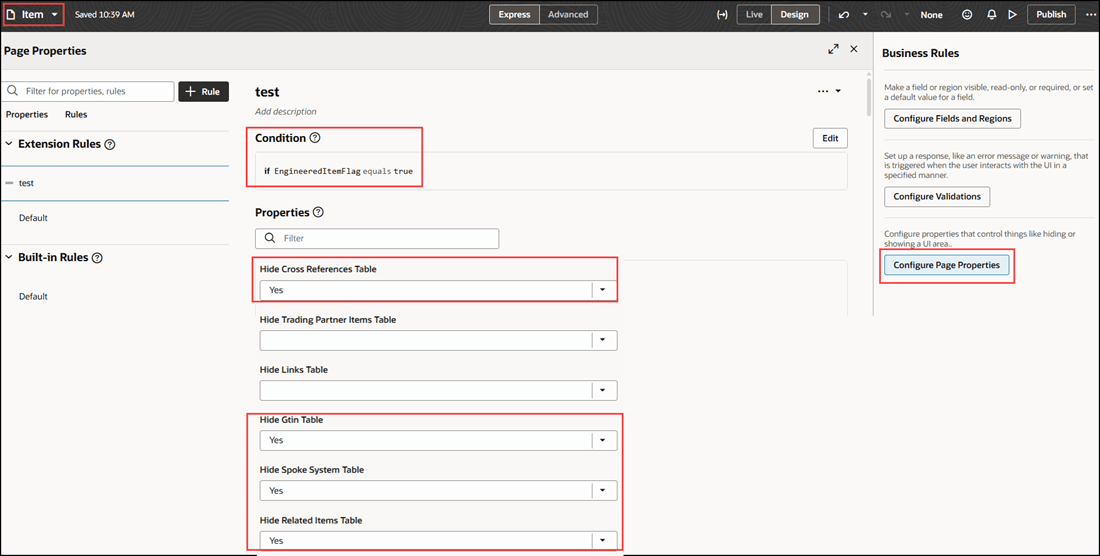Click the filter for properties, rules field
Image resolution: width=1100 pixels, height=556 pixels.
coord(88,91)
